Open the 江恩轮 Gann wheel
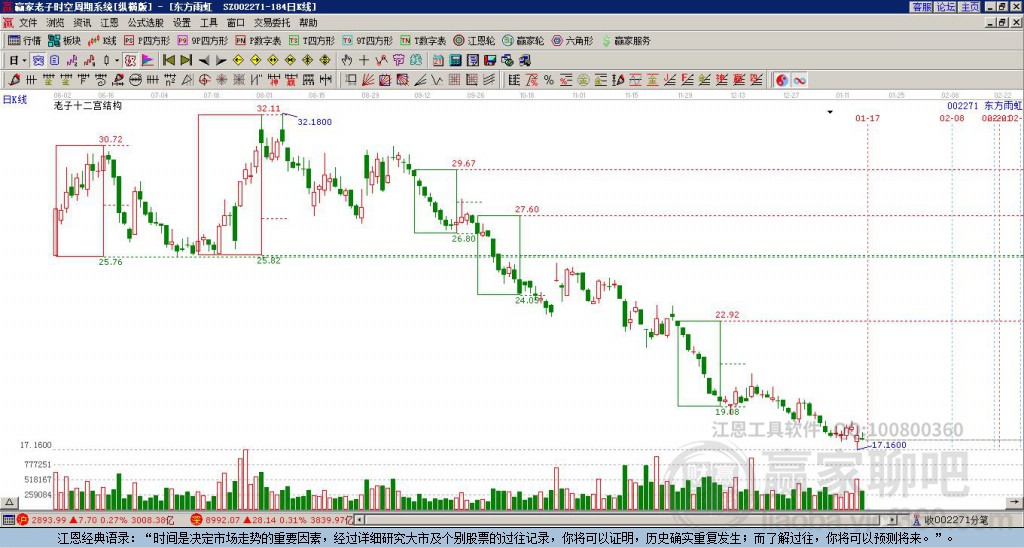Screen dimensions: 1024x548 click(474, 40)
